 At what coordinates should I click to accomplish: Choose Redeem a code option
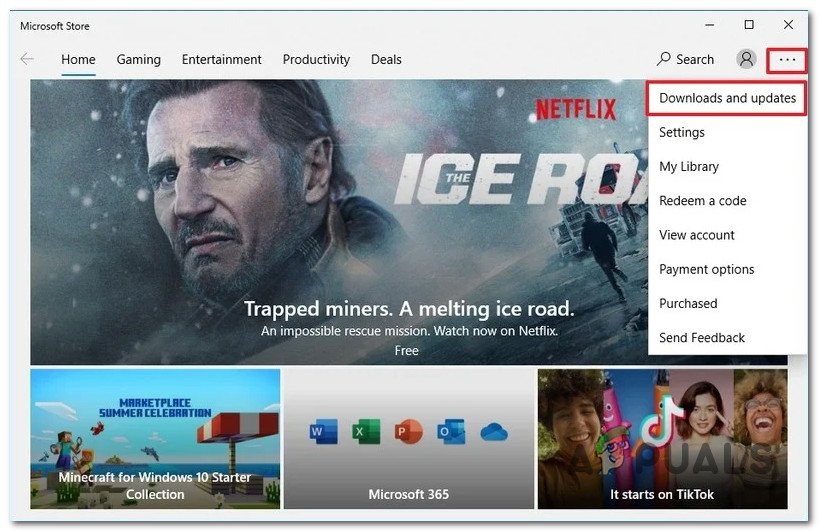[x=703, y=200]
